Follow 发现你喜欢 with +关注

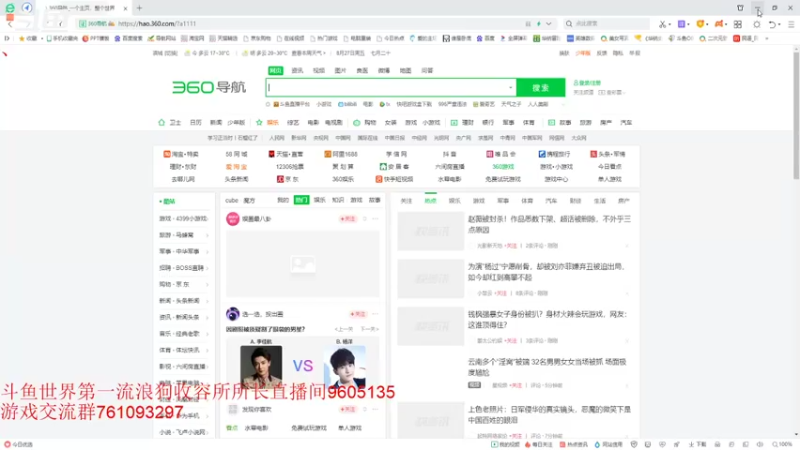coord(348,409)
